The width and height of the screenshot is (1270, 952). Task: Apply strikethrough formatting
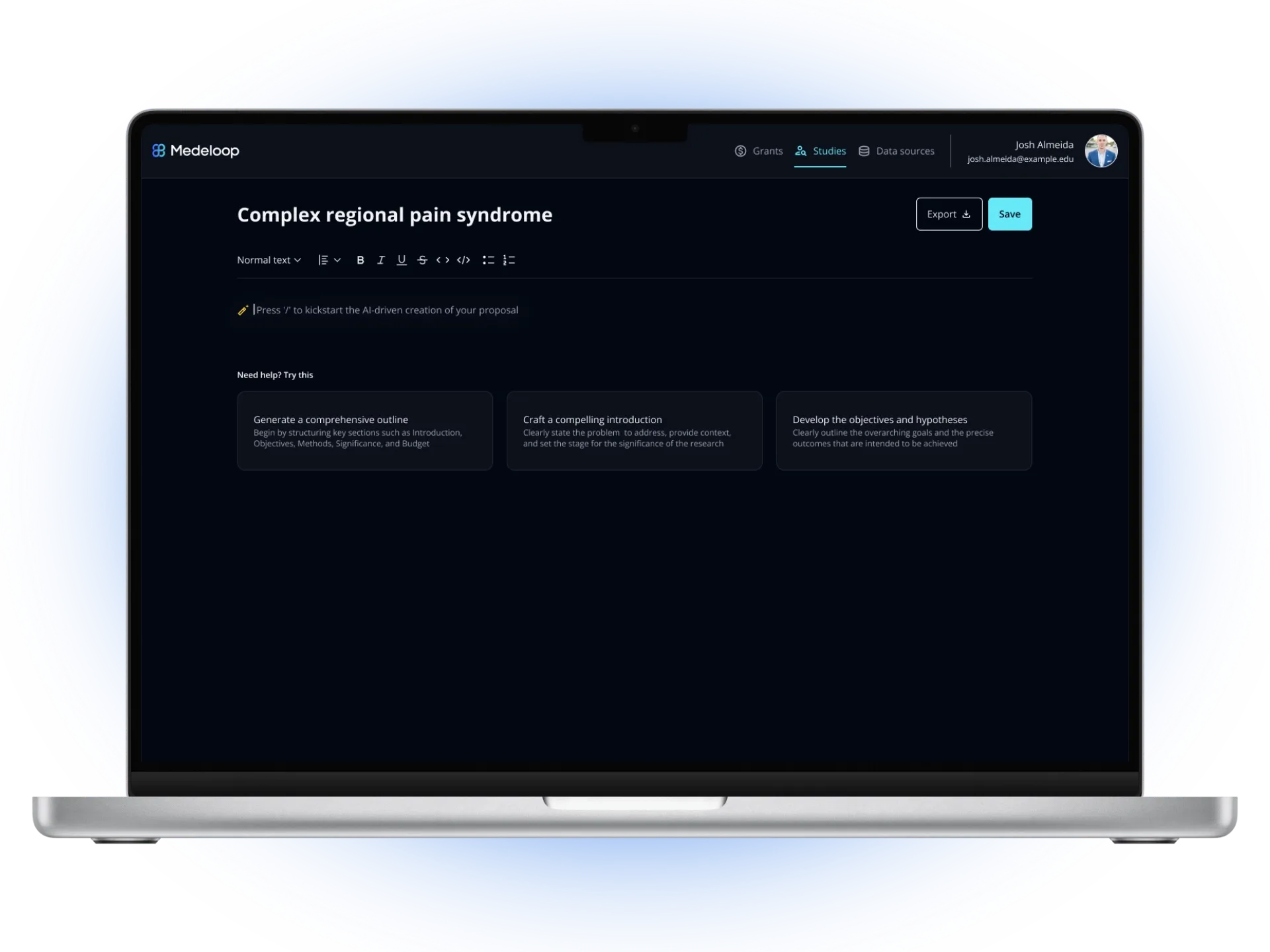pos(422,260)
